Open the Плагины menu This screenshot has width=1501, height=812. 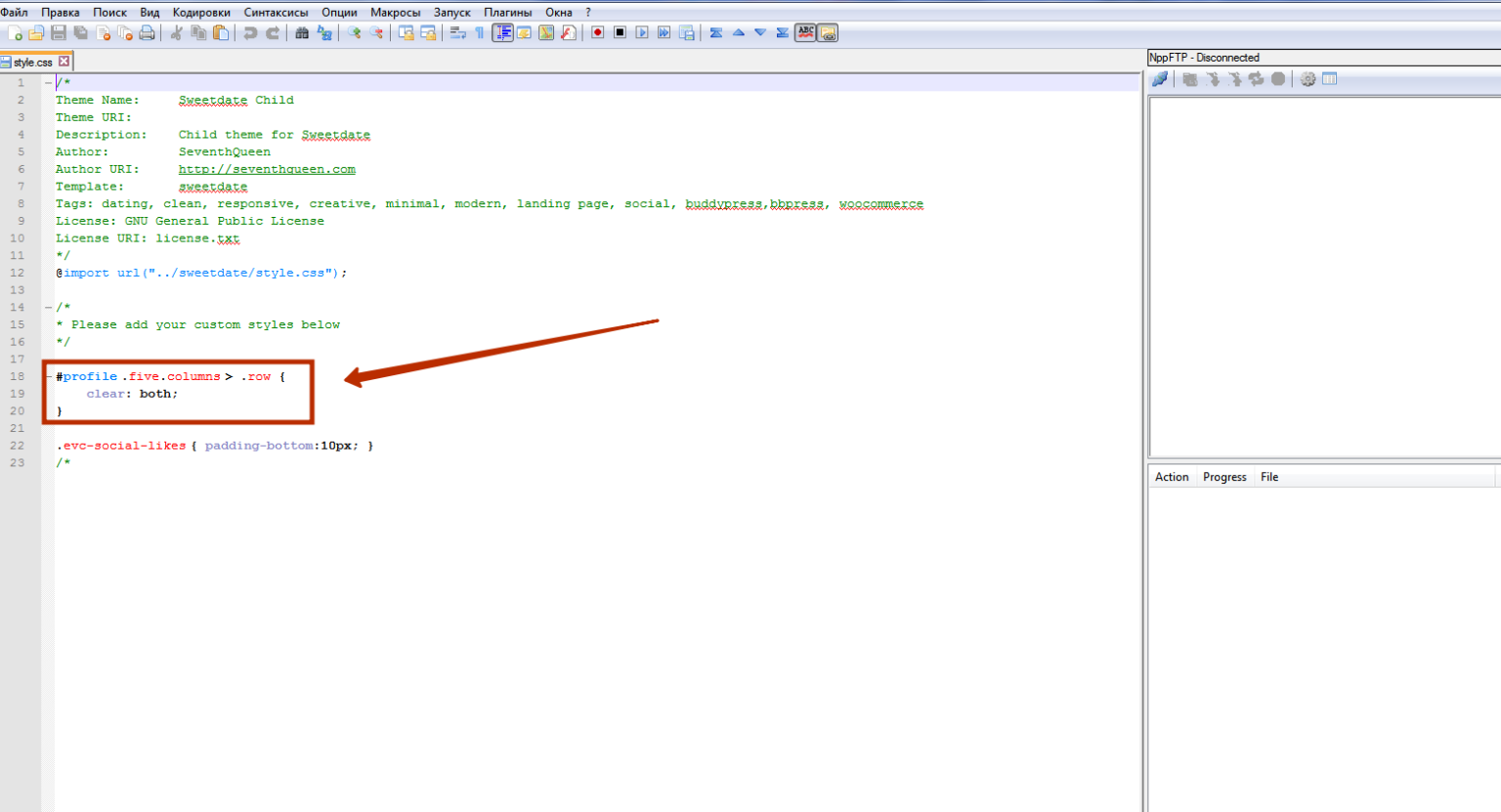507,13
